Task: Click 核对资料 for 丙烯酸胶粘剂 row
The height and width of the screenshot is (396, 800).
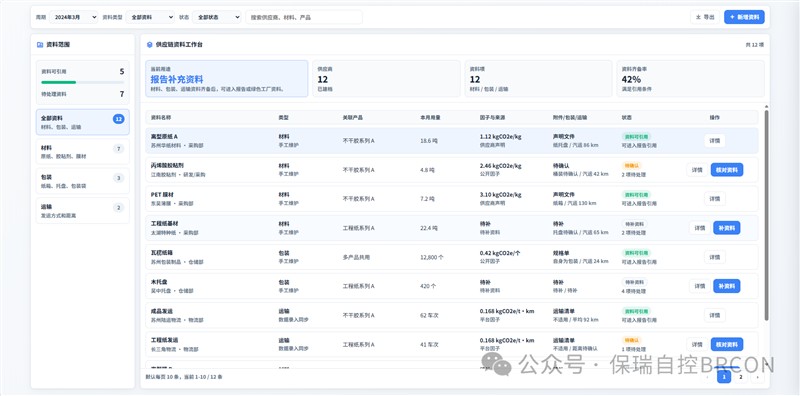Action: coord(727,170)
